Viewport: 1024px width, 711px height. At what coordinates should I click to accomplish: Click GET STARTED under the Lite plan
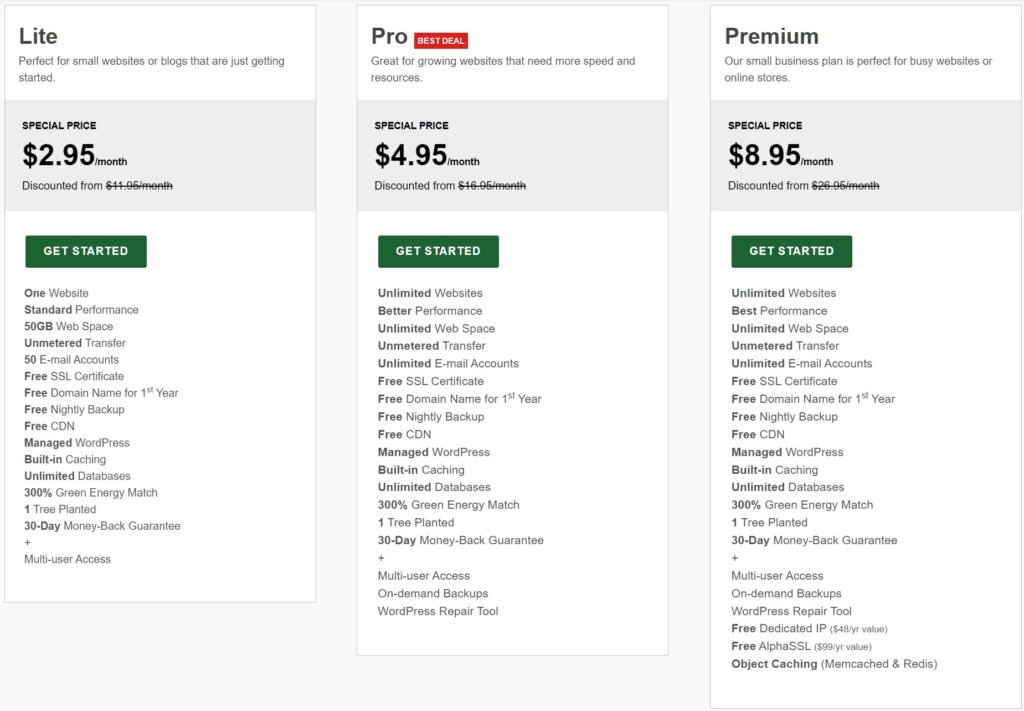(86, 251)
